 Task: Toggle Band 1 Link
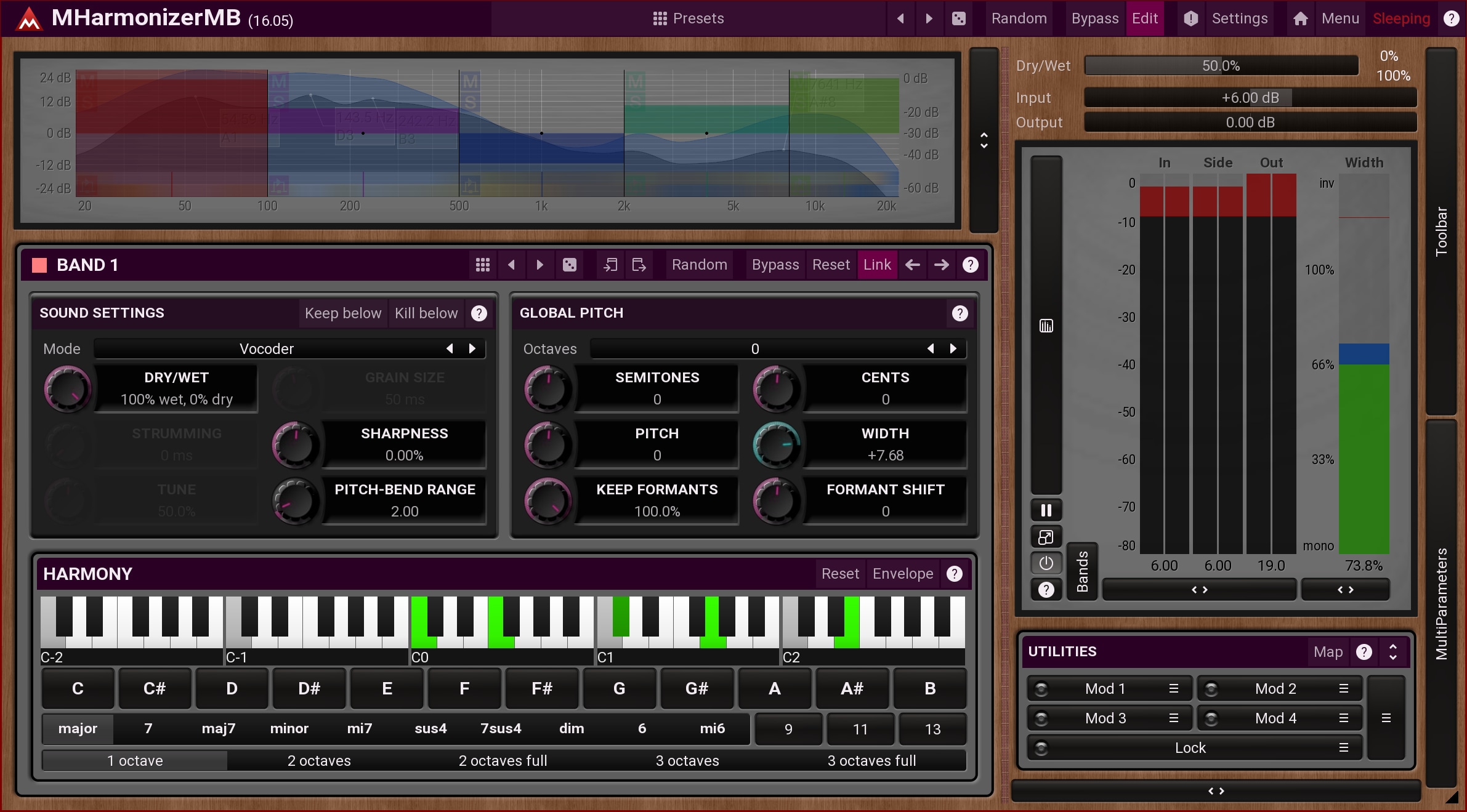point(877,265)
